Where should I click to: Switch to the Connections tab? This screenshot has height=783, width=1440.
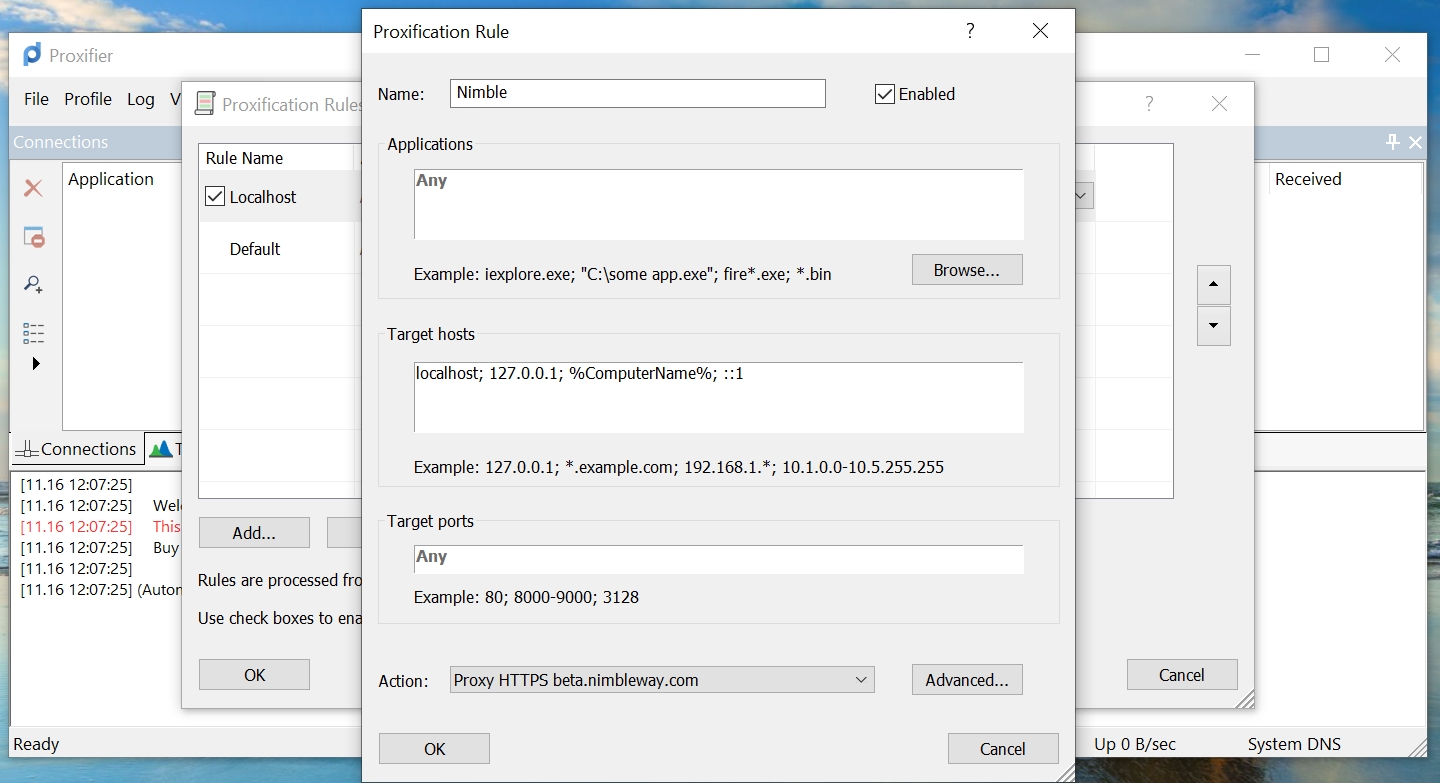pyautogui.click(x=76, y=449)
